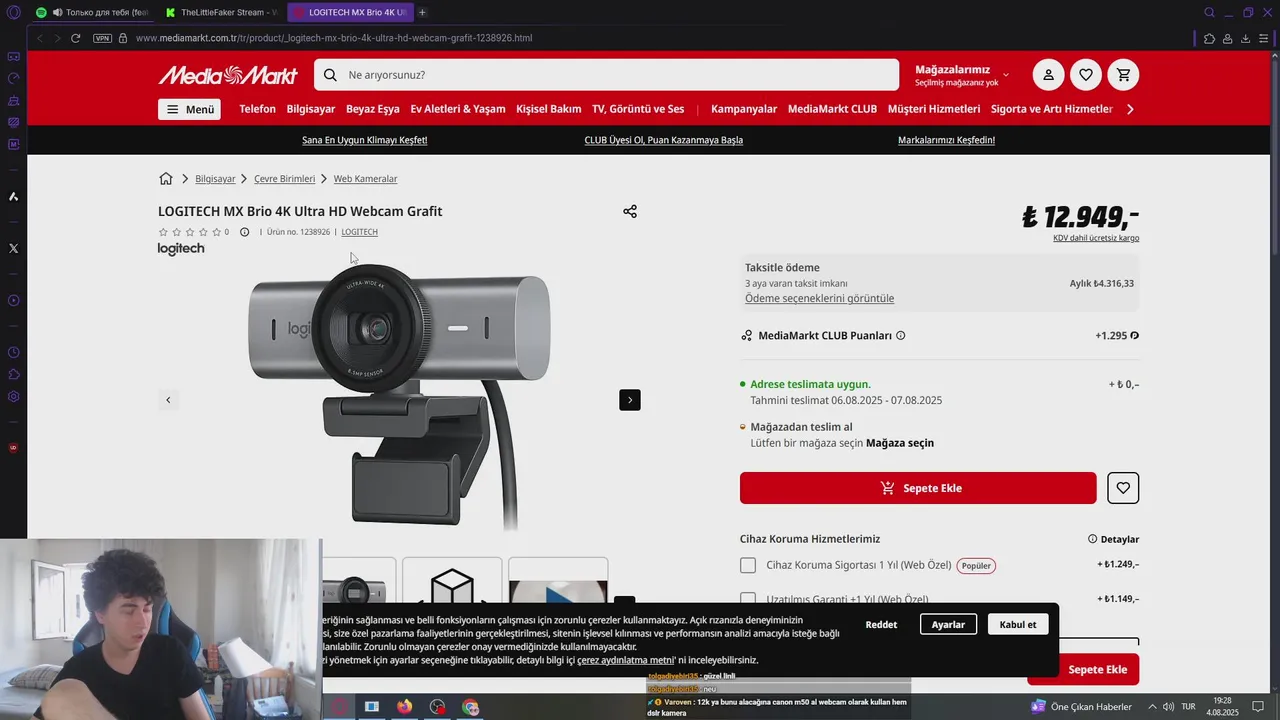
Task: Switch to the Spotify browser tab
Action: click(x=92, y=12)
